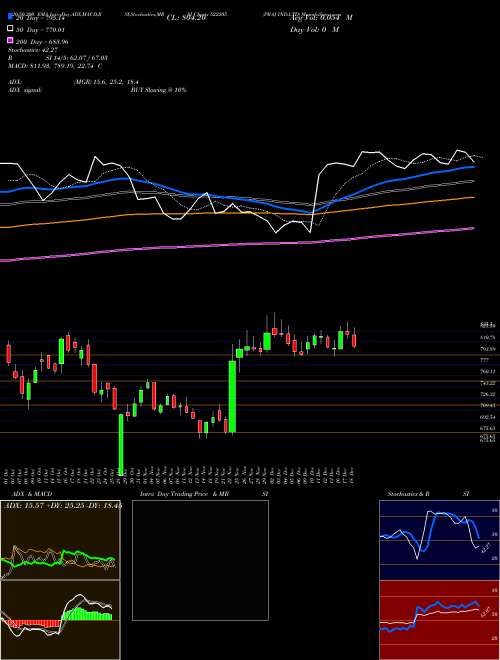Click the tall green breakout candlestick

[232, 396]
